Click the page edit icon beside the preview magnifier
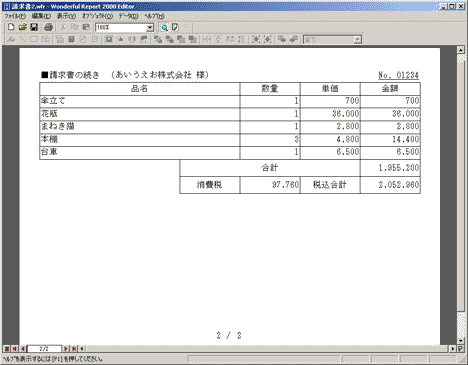 click(175, 28)
